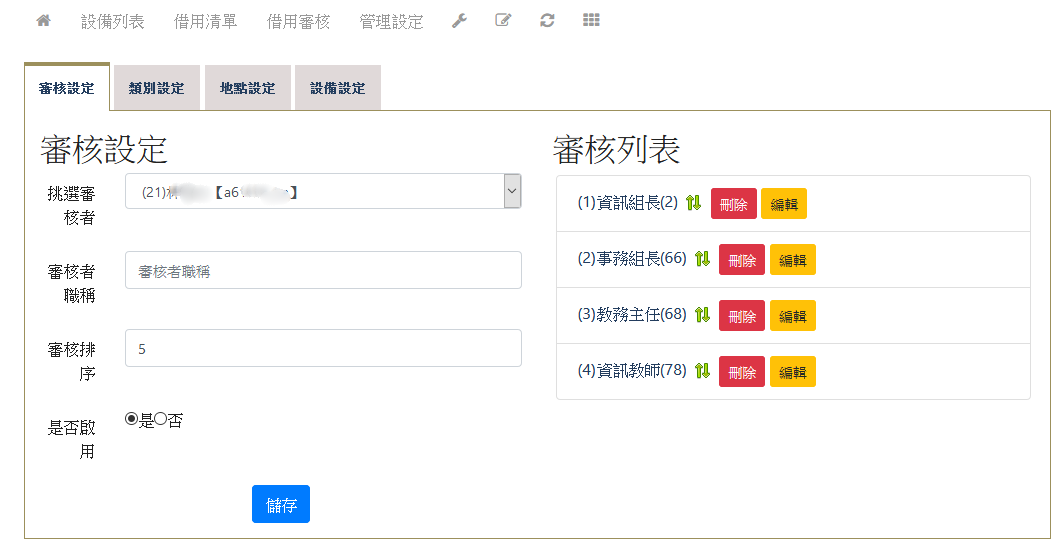1060x555 pixels.
Task: Switch to the 類別設定 tab
Action: 157,88
